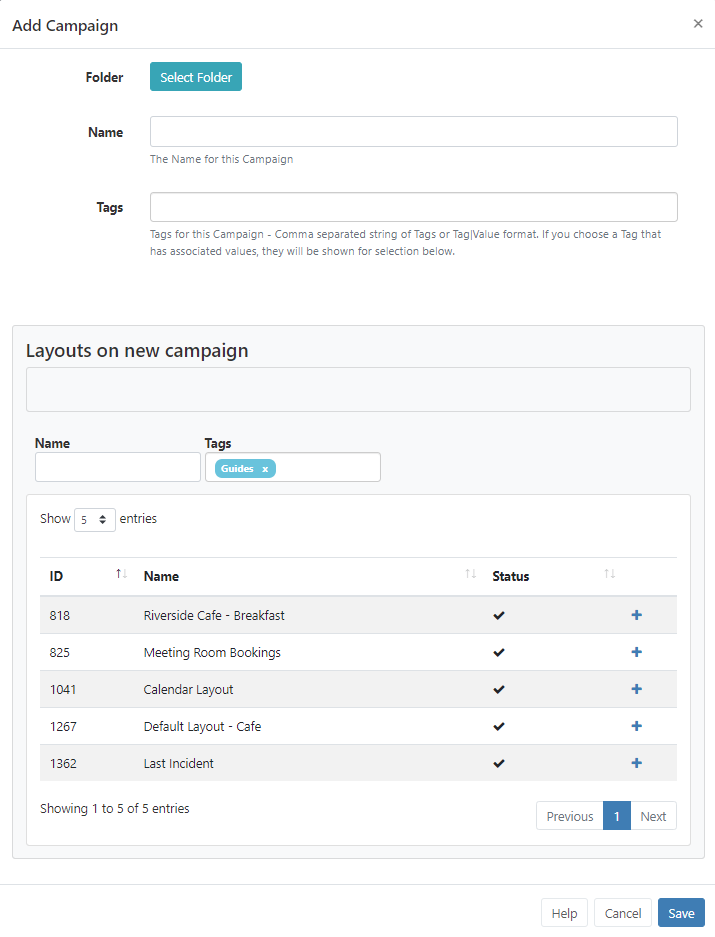715x937 pixels.
Task: Add Calendar Layout using its plus icon
Action: pos(636,688)
